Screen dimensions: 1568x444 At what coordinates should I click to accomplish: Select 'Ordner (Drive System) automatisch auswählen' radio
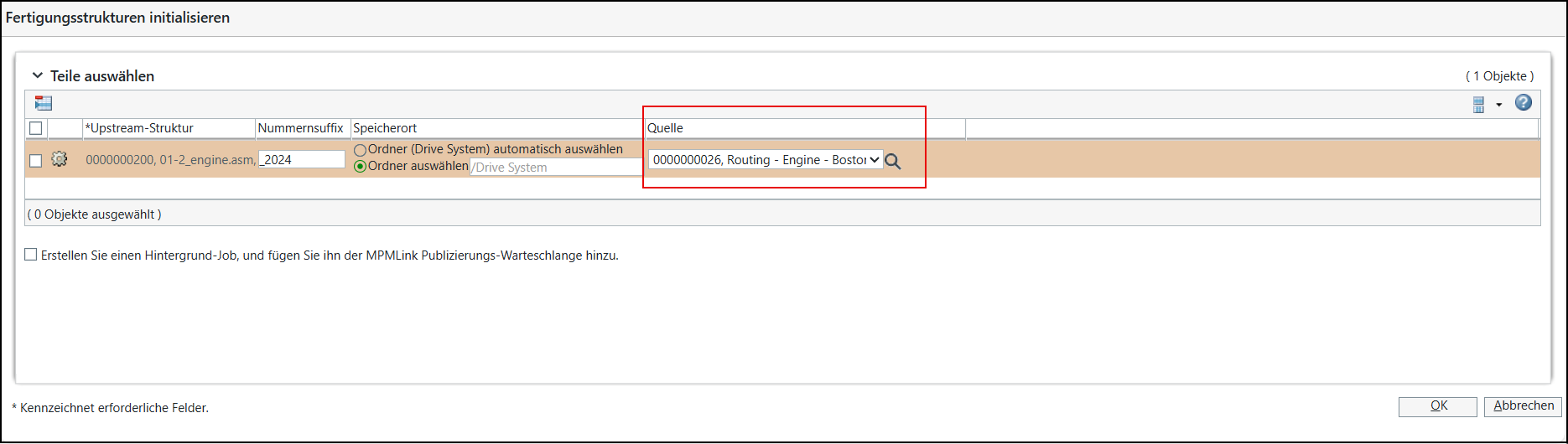tap(361, 150)
